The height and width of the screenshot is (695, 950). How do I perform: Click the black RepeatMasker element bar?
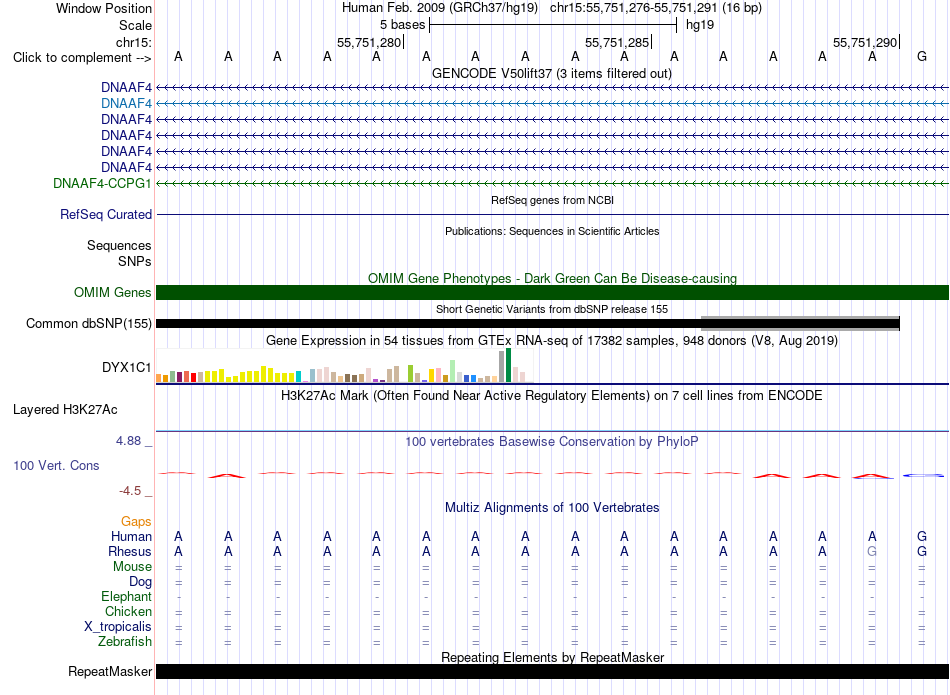552,671
